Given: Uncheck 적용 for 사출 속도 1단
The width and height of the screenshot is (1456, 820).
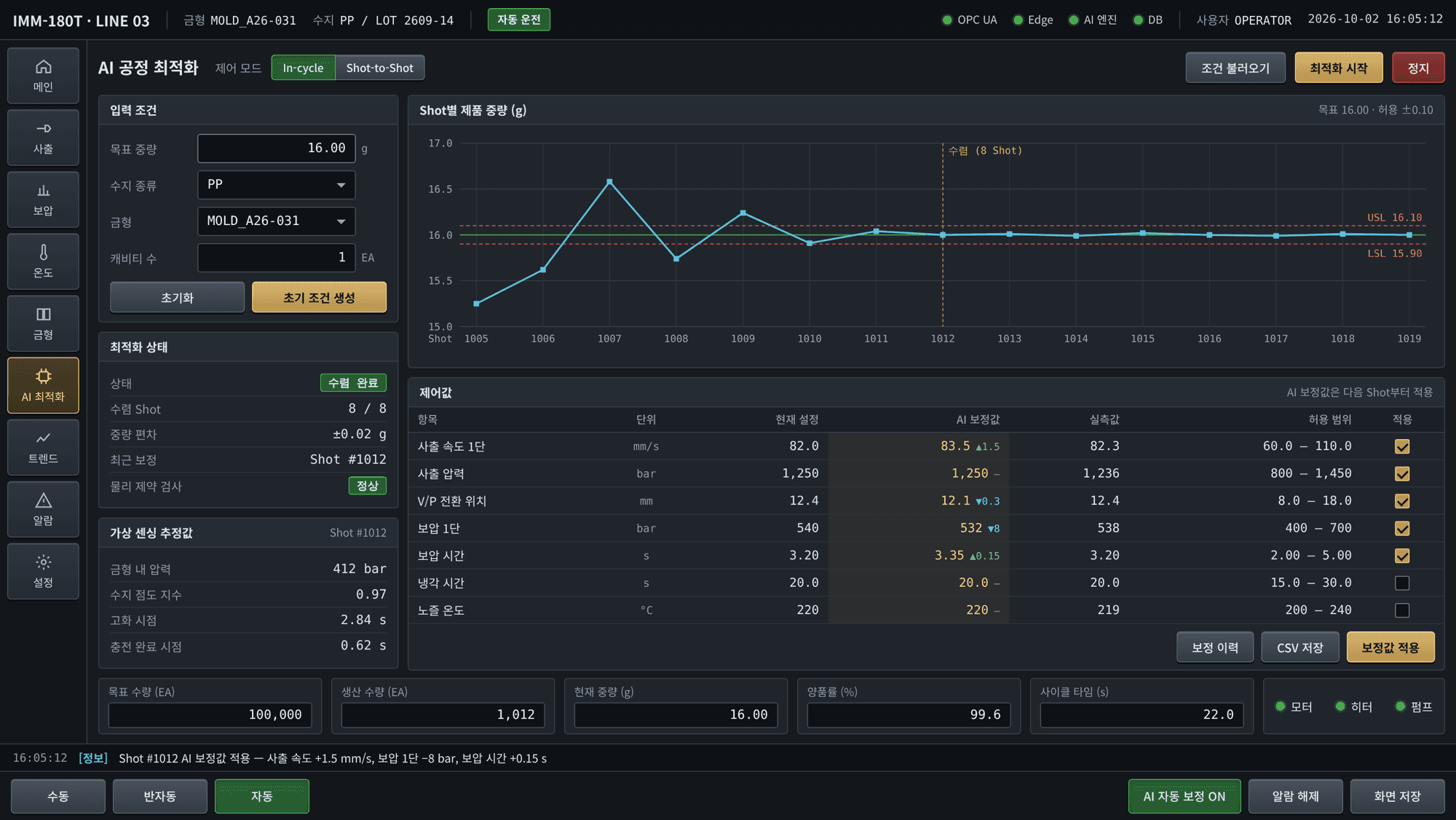Looking at the screenshot, I should pos(1402,446).
